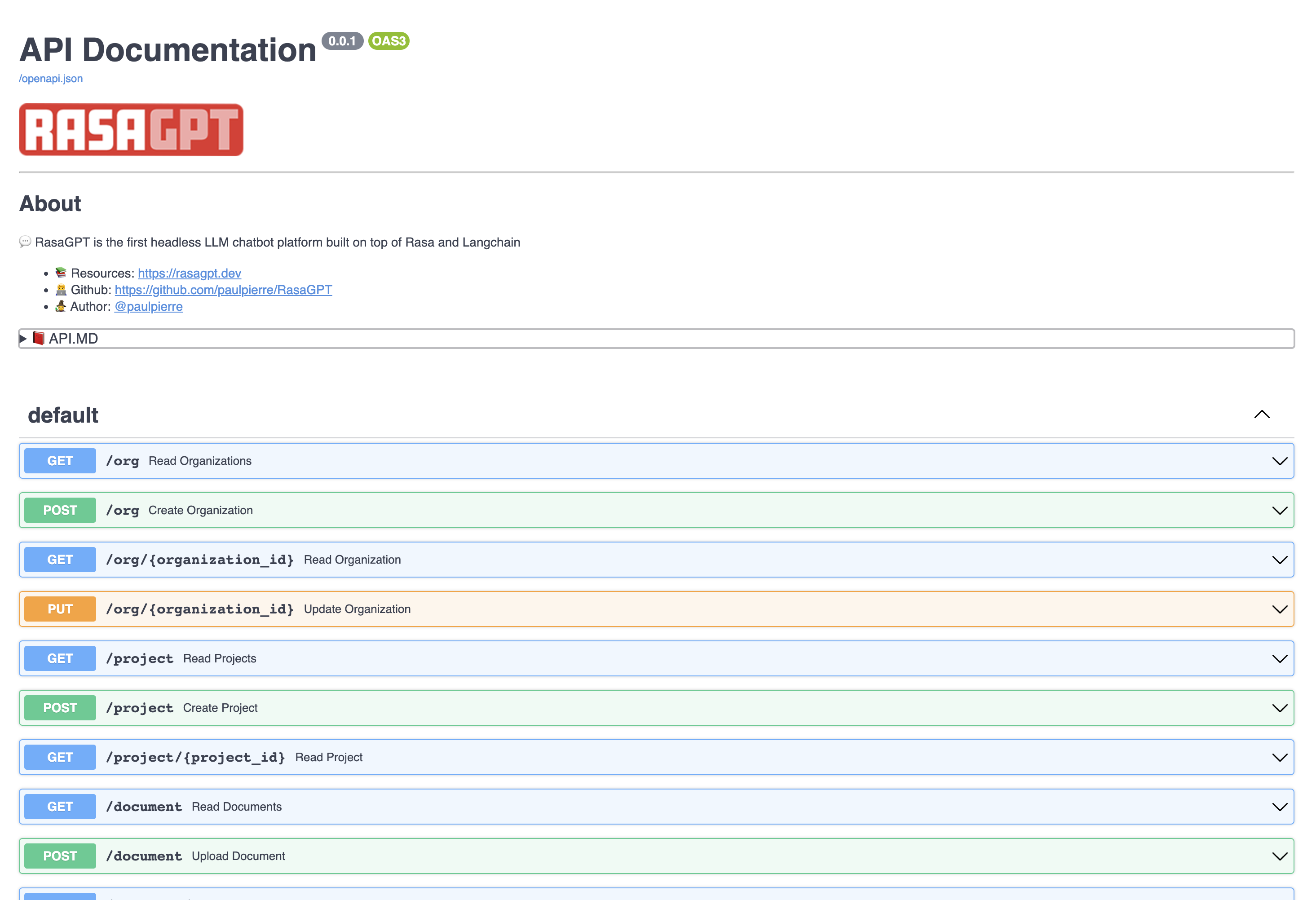The width and height of the screenshot is (1316, 900).
Task: Open the https://rasagpt.dev resources link
Action: tap(189, 274)
